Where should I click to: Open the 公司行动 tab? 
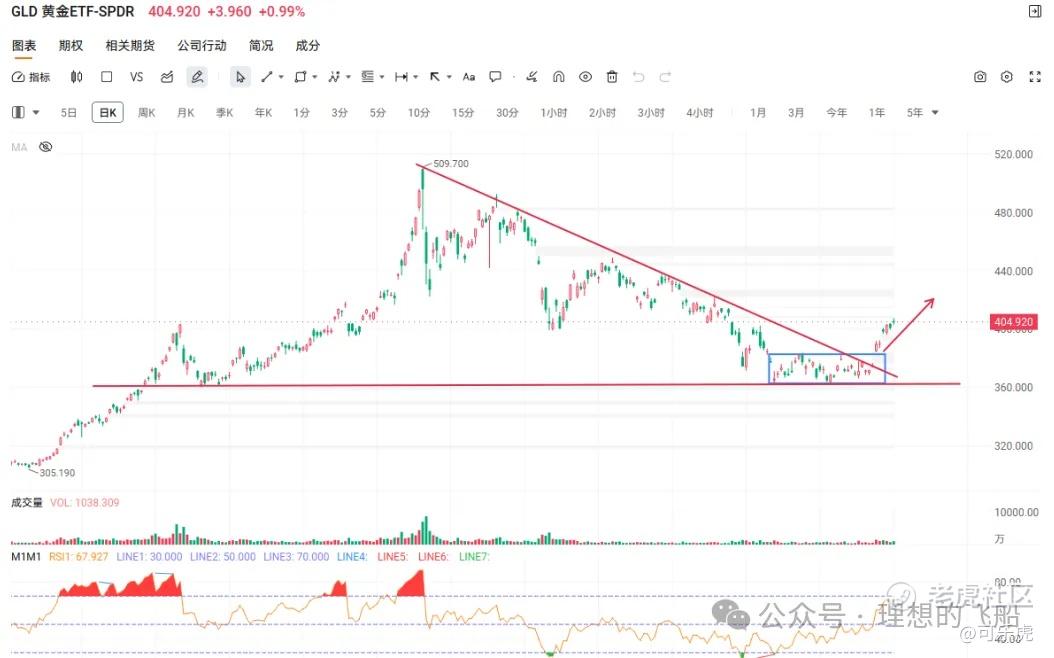(x=202, y=46)
